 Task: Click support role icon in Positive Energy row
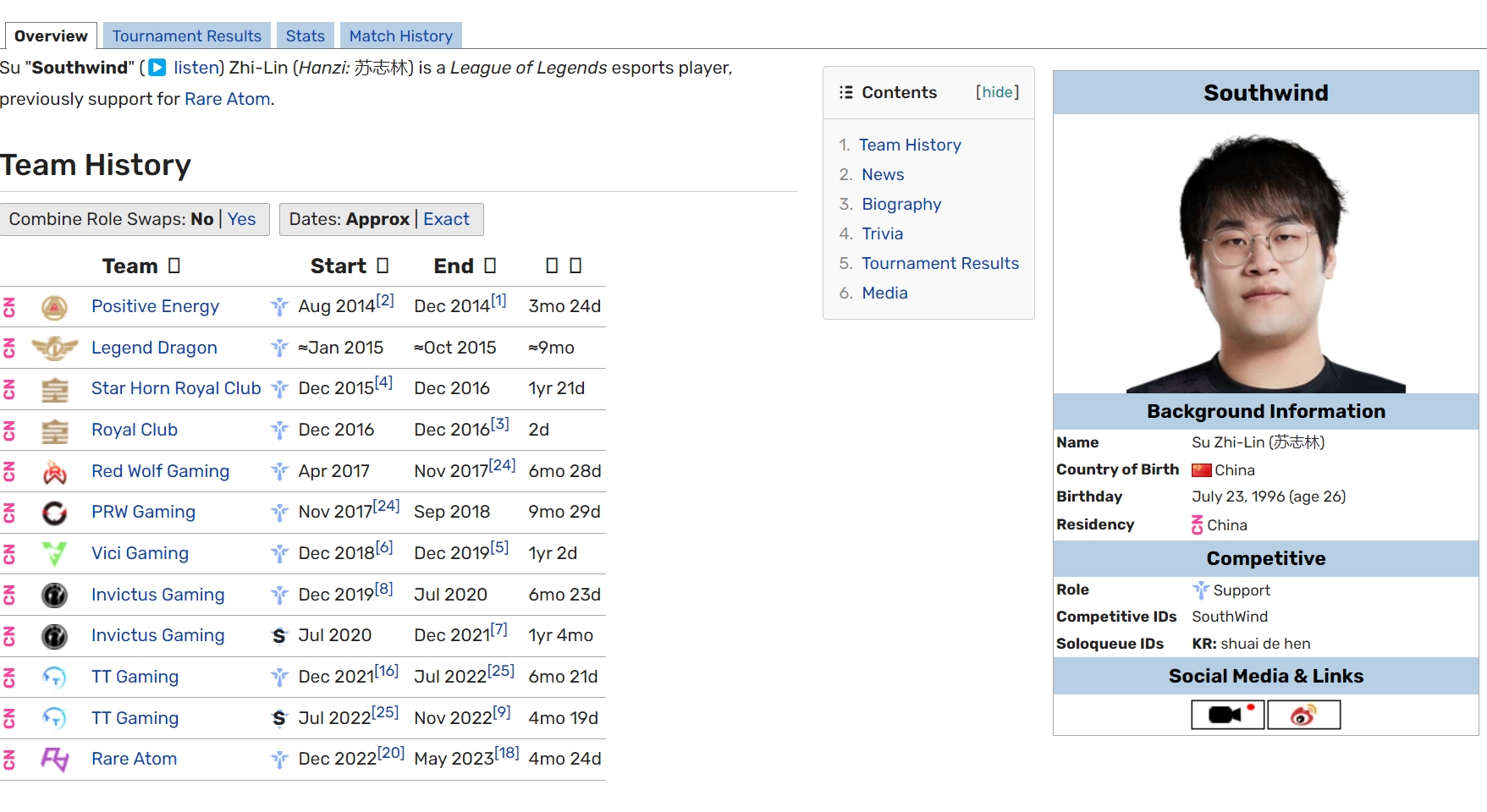click(x=280, y=306)
